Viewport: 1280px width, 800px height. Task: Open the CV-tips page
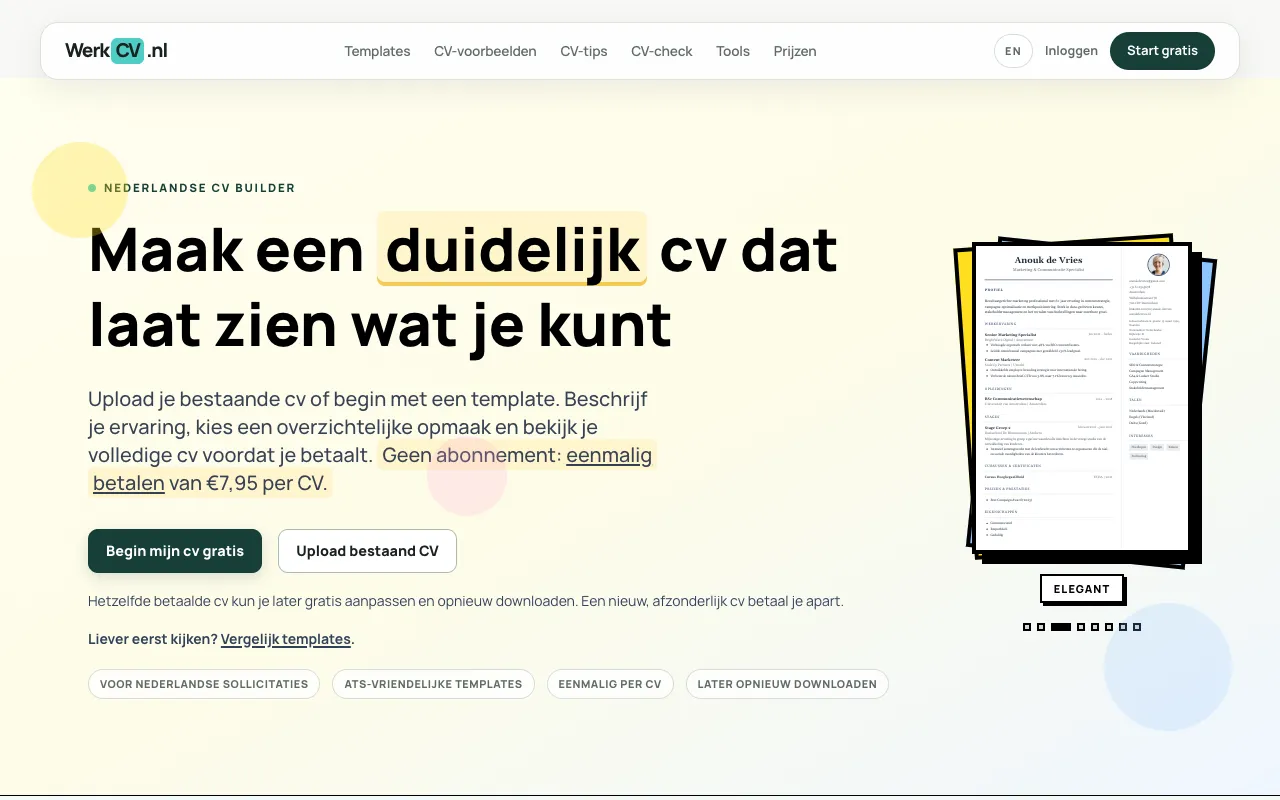pos(584,51)
